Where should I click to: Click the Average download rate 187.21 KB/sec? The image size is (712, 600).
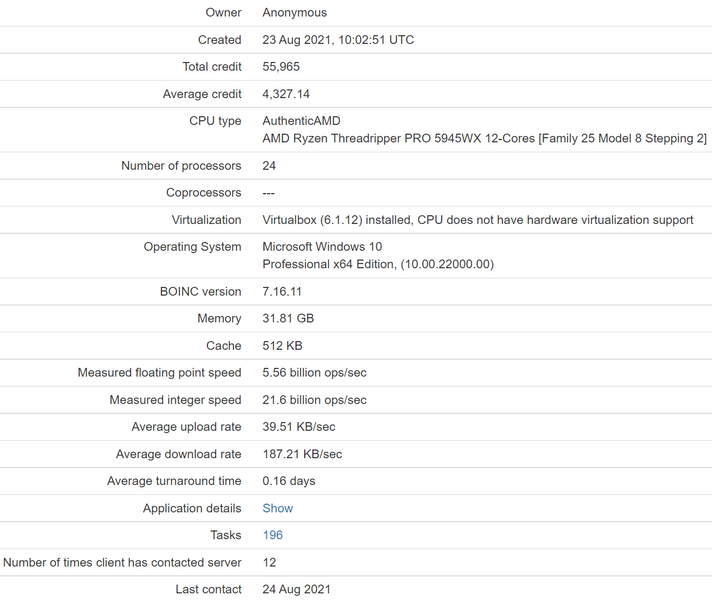click(302, 454)
